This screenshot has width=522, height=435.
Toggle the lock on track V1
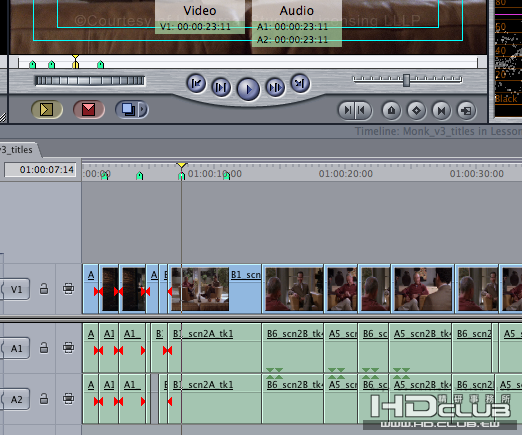44,289
